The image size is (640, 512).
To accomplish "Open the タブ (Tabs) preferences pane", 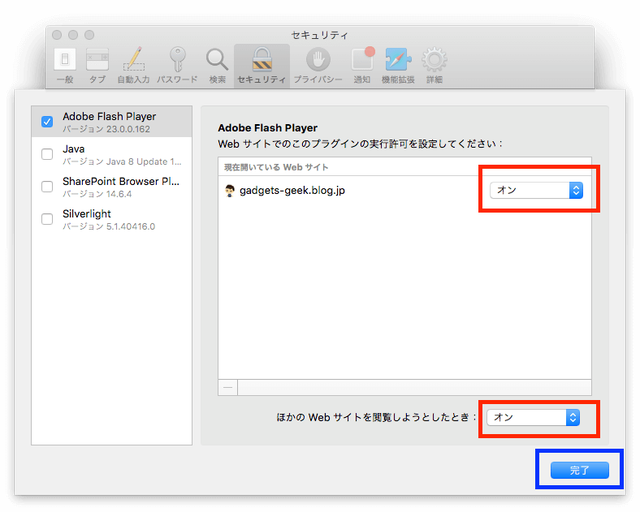I will [97, 65].
